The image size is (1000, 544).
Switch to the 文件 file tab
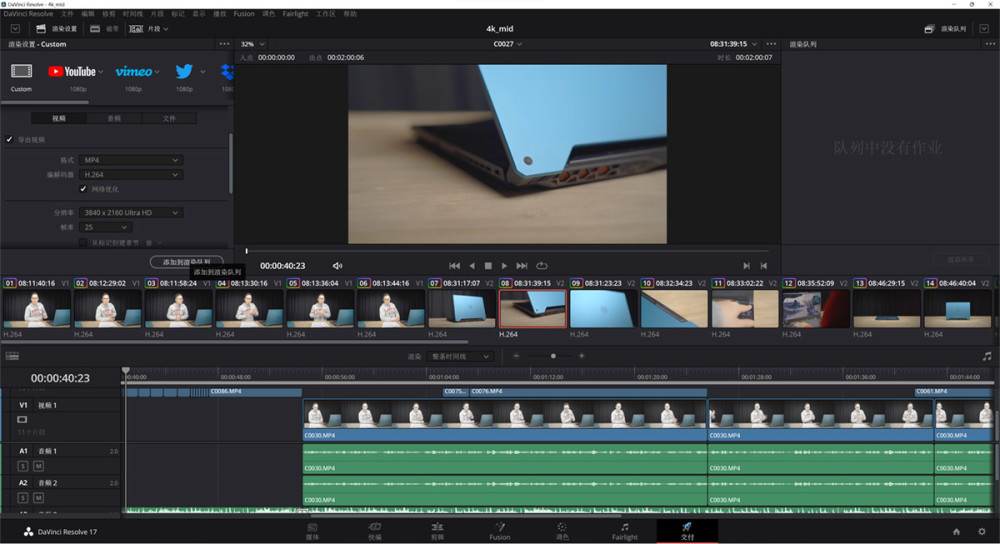pos(169,118)
